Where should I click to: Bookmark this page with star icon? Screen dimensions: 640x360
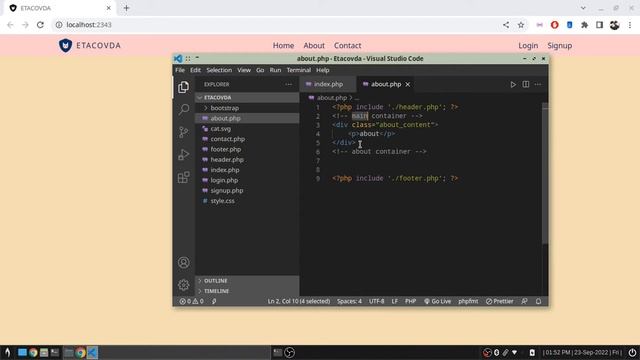521,25
